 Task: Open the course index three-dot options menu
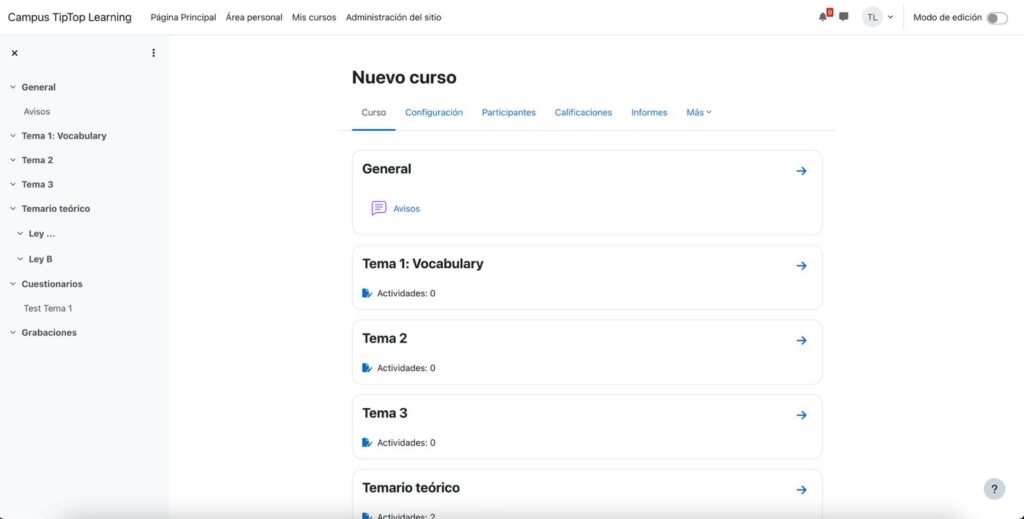[153, 53]
